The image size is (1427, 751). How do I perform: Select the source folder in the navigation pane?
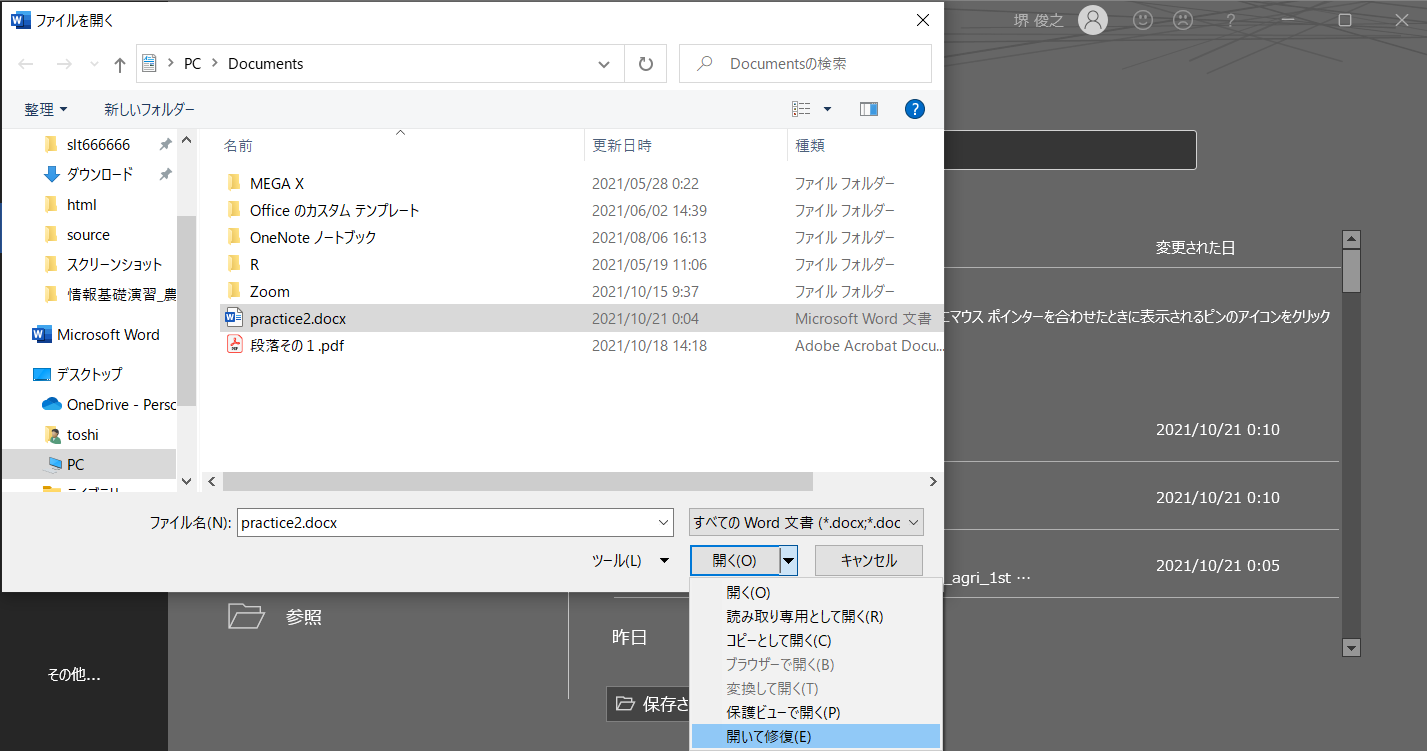coord(88,235)
